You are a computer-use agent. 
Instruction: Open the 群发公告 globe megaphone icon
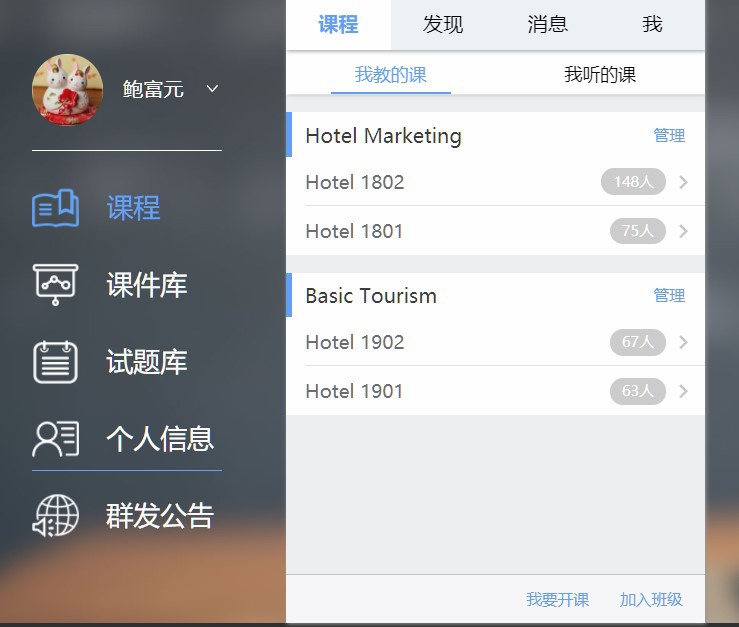[x=55, y=516]
